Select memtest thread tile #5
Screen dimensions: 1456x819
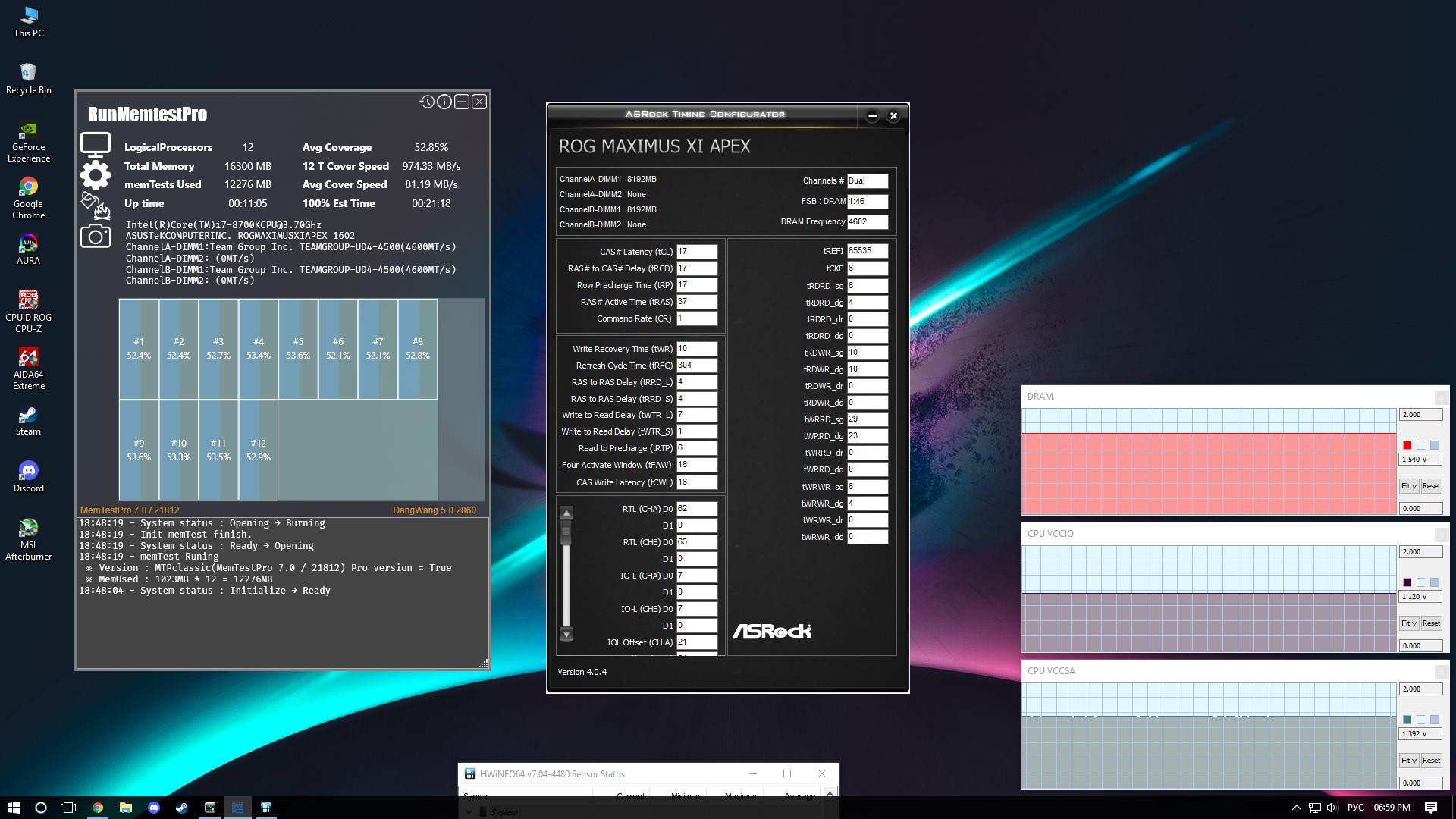298,349
